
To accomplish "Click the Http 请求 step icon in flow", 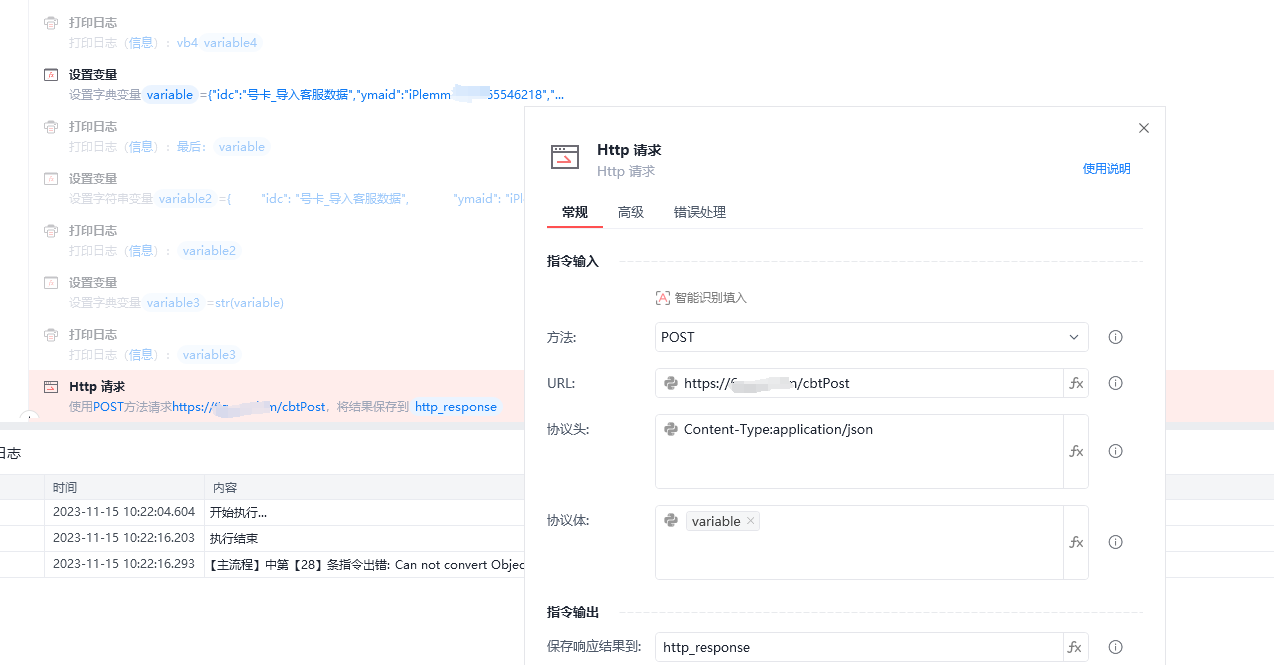I will pos(51,387).
